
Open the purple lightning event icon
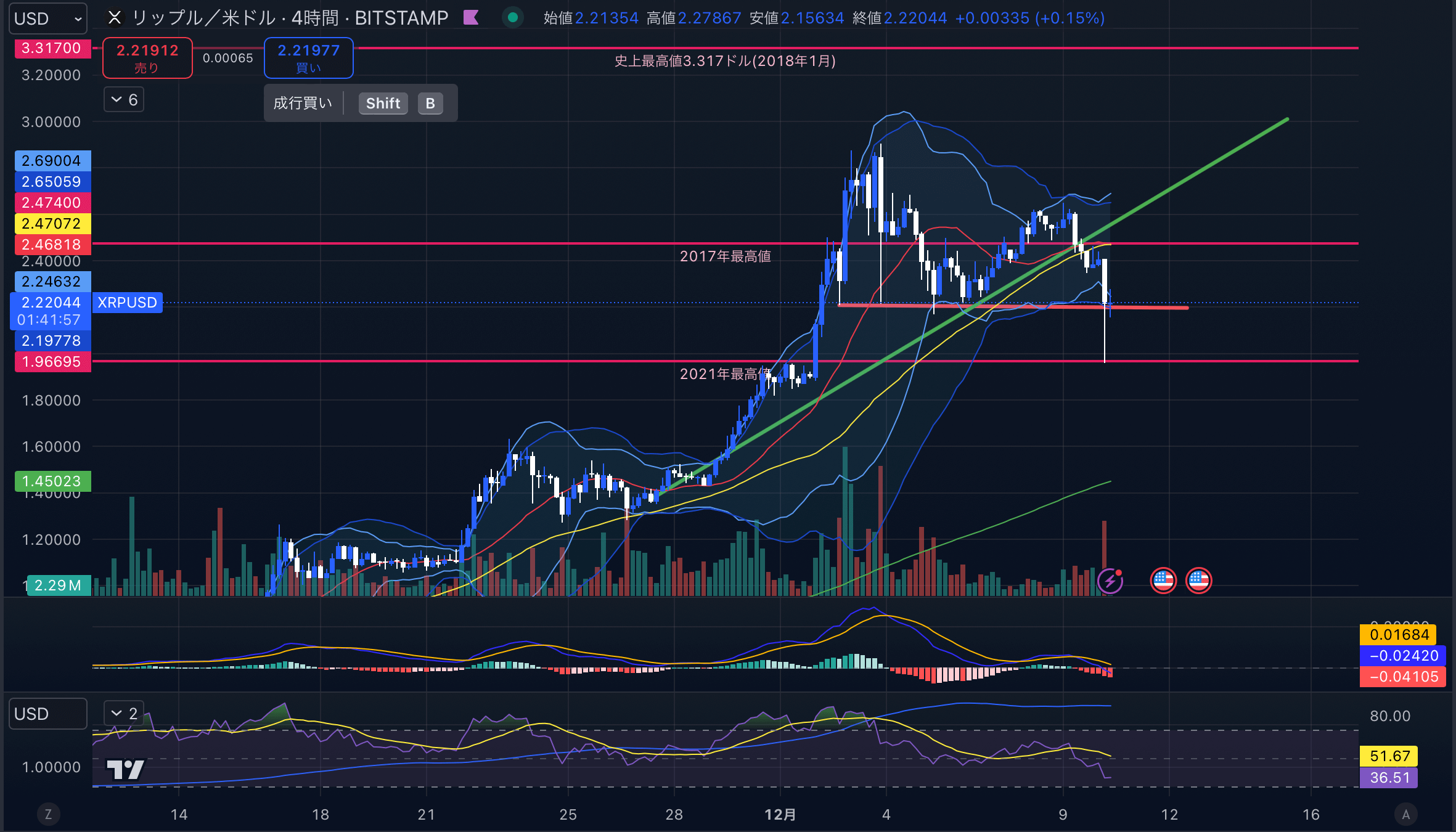pyautogui.click(x=1110, y=581)
